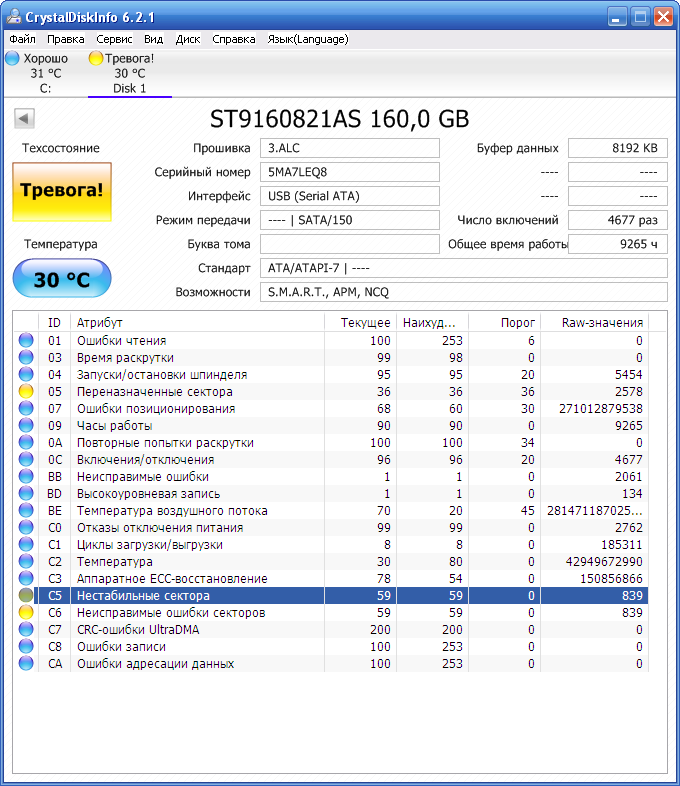Click the Число включений field 4677 раз
Screen dimensions: 680x786
tap(618, 220)
